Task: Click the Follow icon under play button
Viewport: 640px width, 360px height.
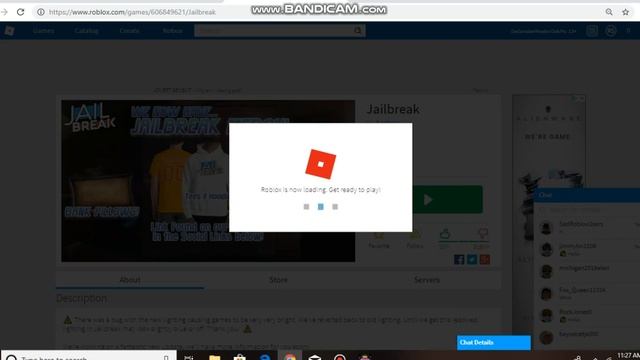Action: 415,235
